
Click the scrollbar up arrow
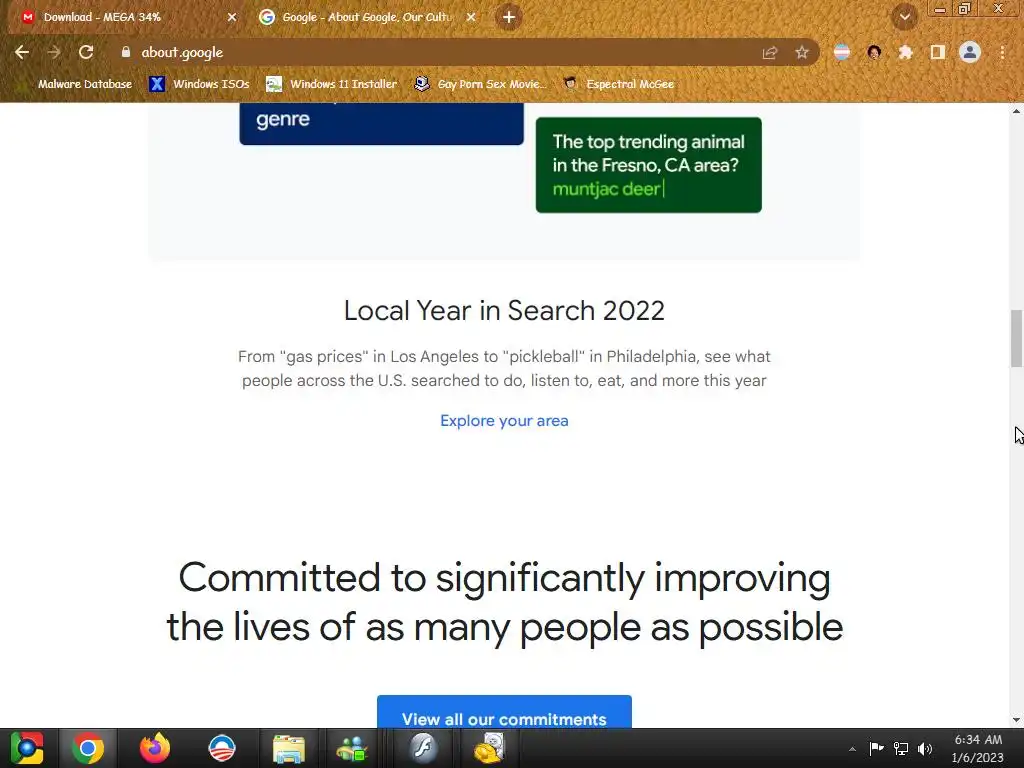click(x=1016, y=110)
